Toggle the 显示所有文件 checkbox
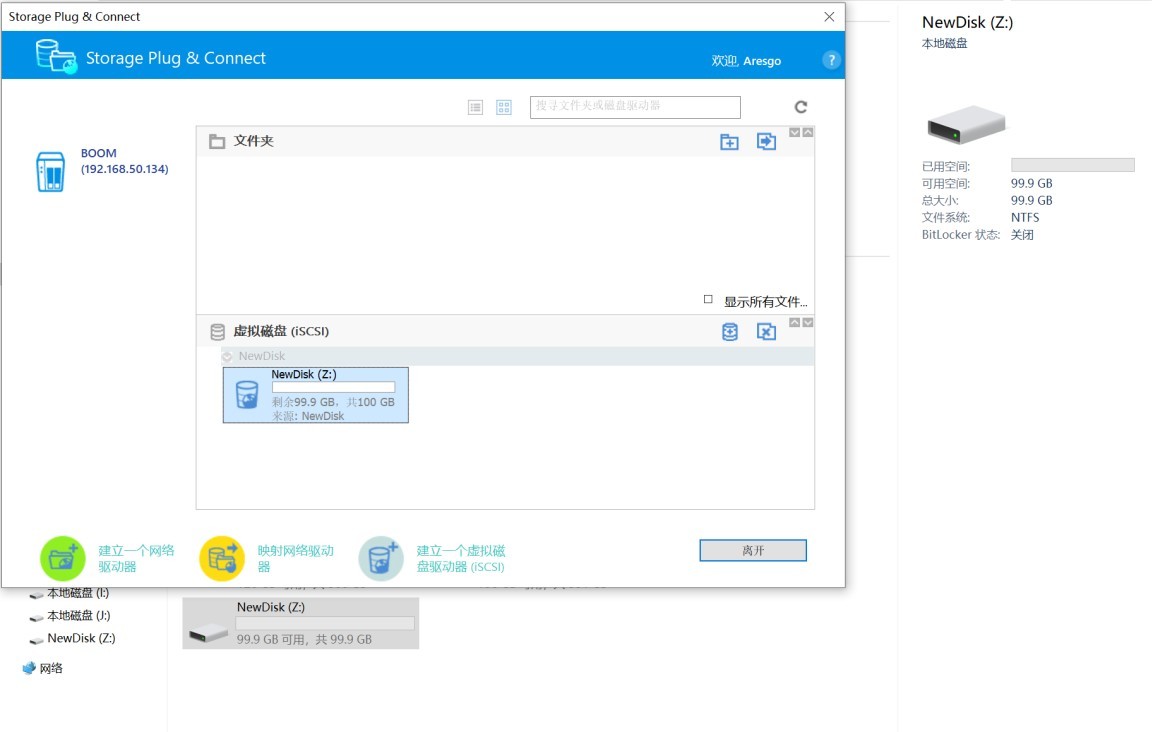Image resolution: width=1152 pixels, height=732 pixels. point(708,299)
